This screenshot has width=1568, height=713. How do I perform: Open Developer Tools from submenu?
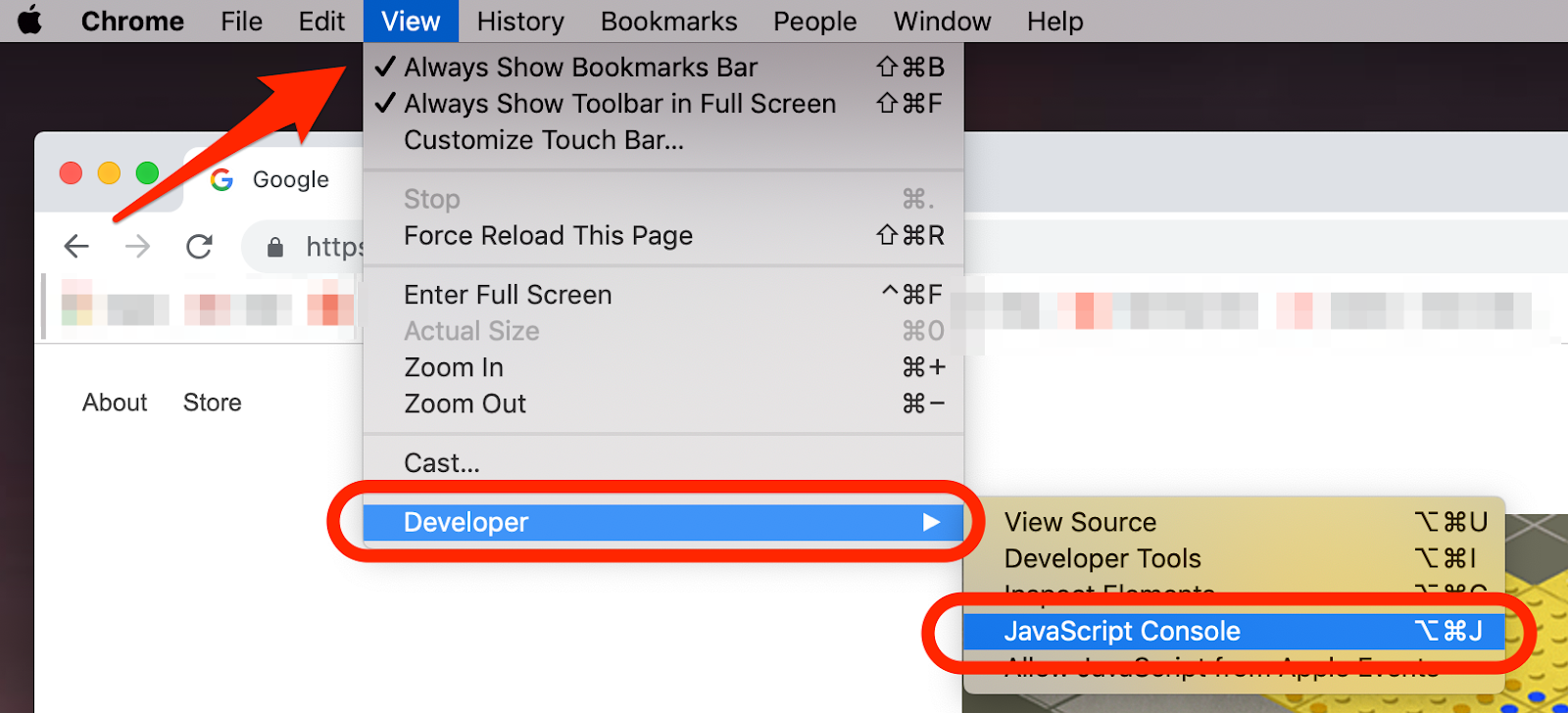(1234, 558)
